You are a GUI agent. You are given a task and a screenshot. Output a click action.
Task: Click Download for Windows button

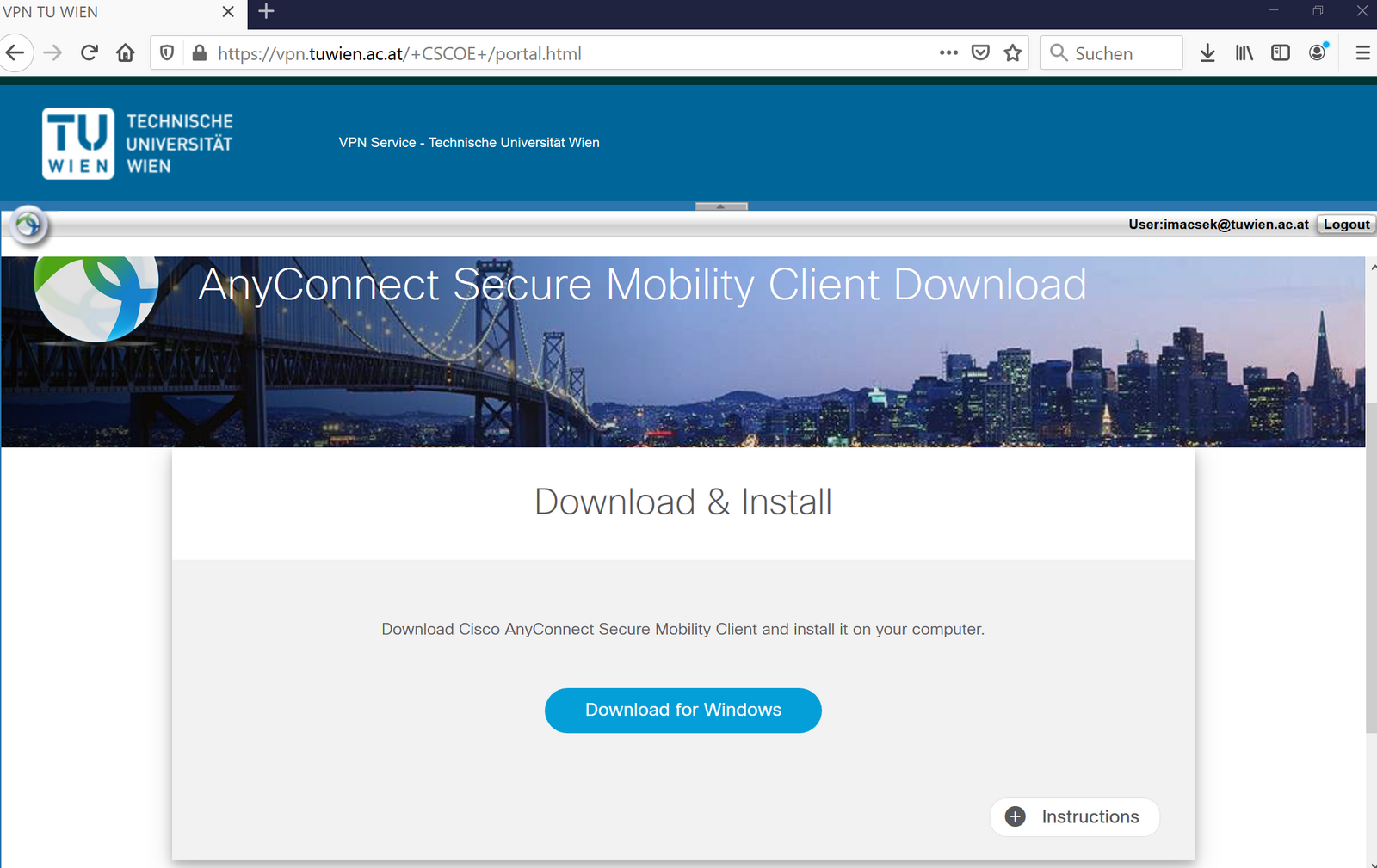tap(683, 711)
